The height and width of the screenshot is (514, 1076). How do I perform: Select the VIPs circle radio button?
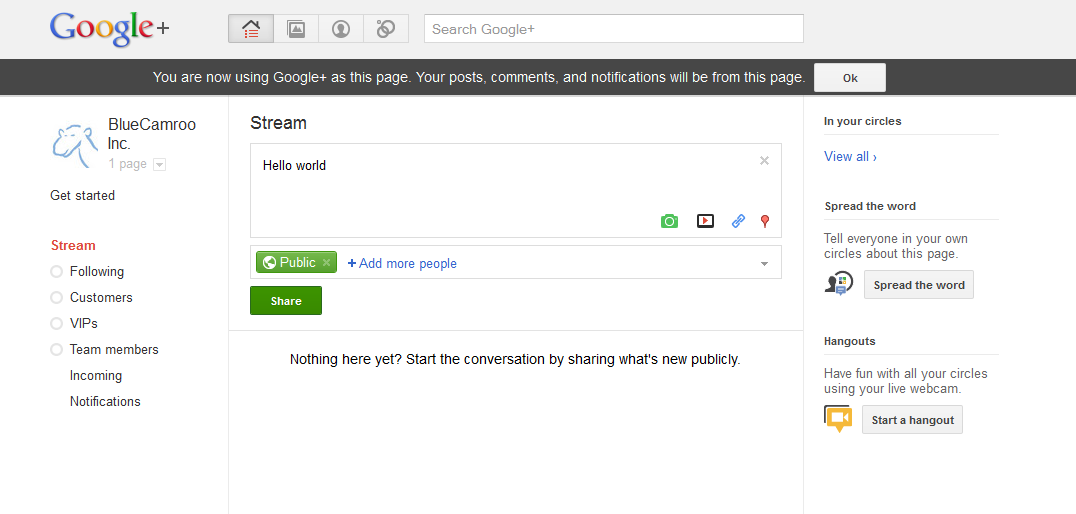(x=56, y=323)
